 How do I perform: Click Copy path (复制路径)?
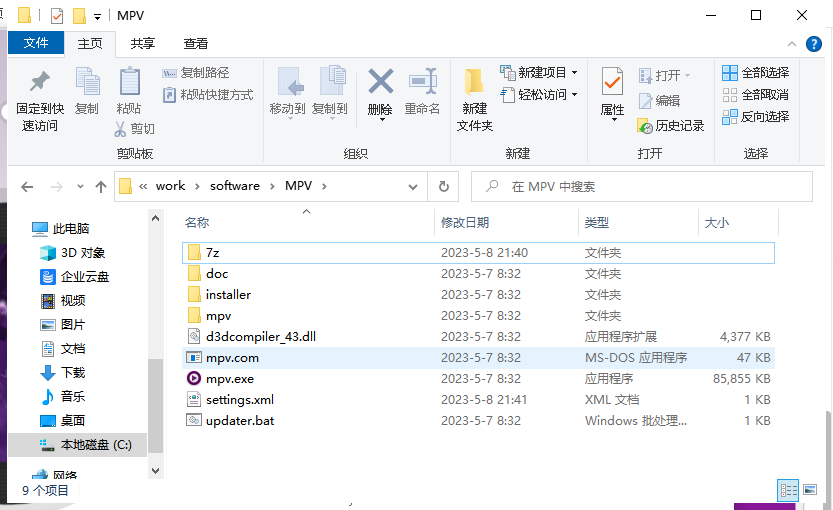coord(196,73)
